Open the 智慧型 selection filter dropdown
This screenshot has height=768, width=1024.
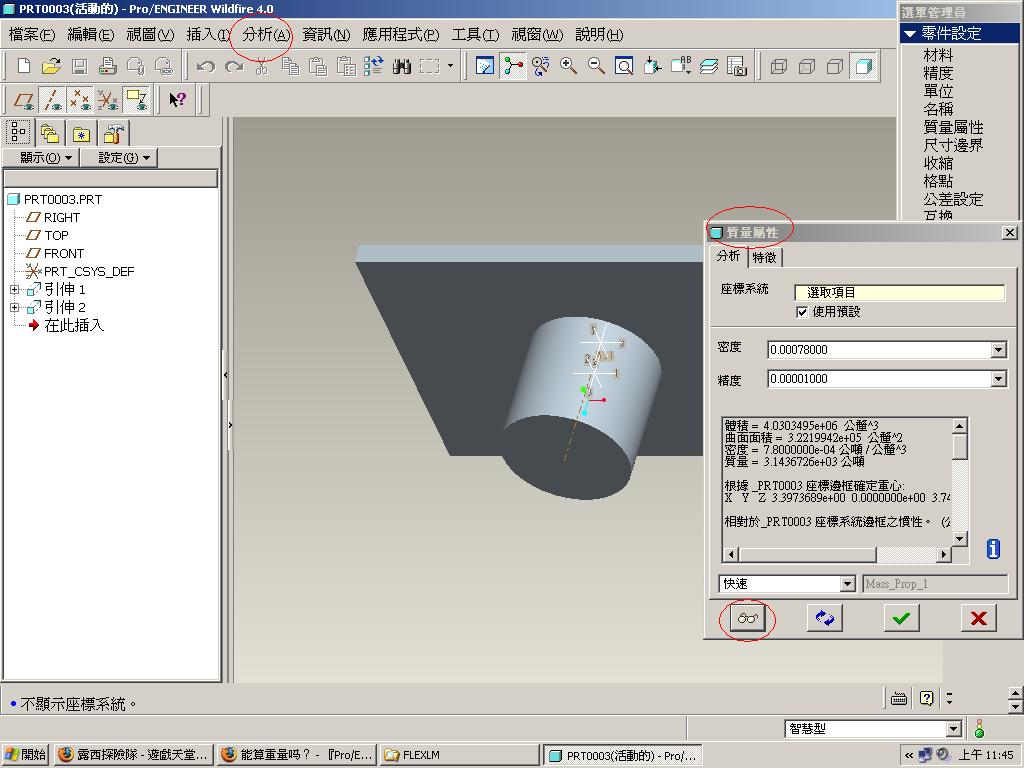tap(953, 728)
